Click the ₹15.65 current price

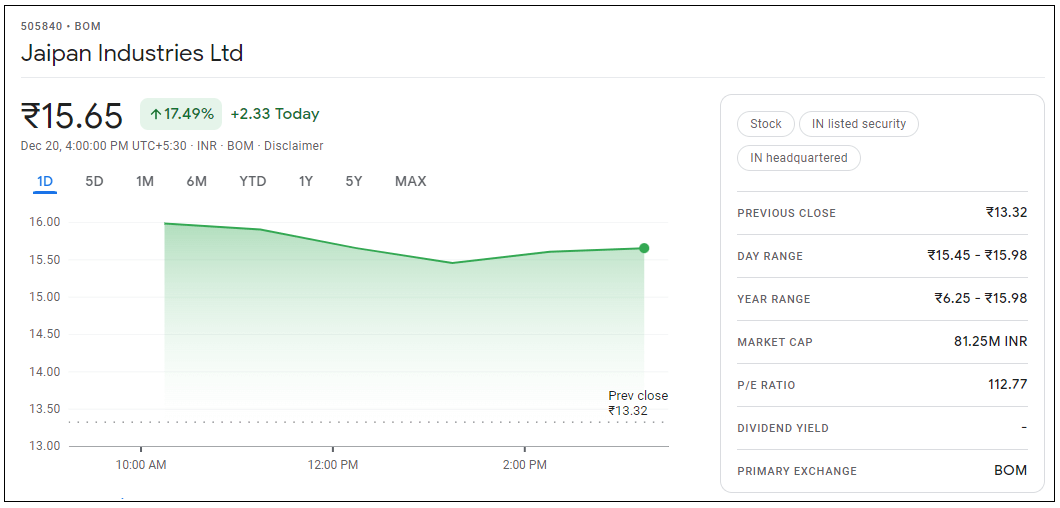[x=72, y=115]
